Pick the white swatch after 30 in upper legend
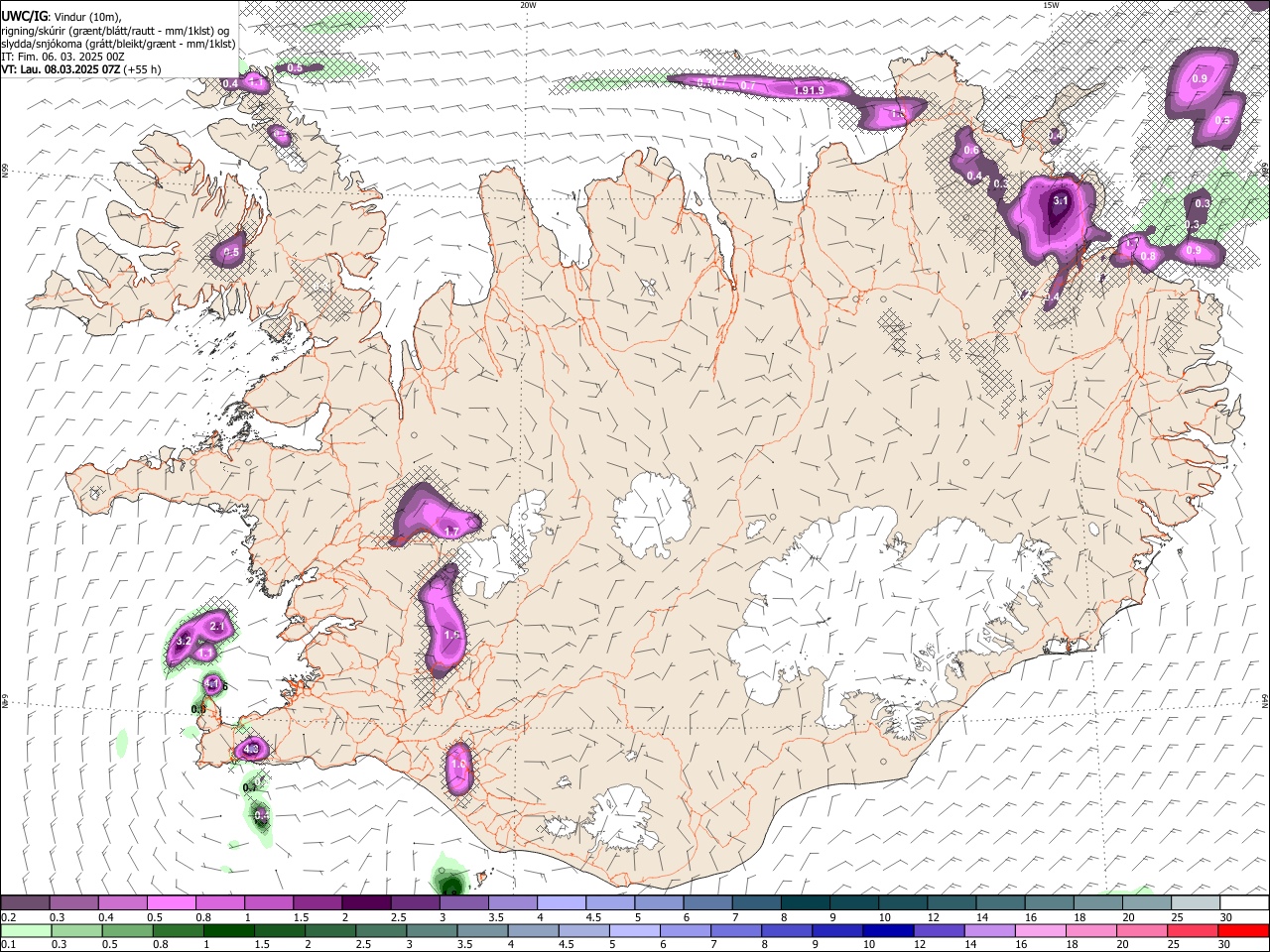This screenshot has height=952, width=1270. [x=1245, y=903]
